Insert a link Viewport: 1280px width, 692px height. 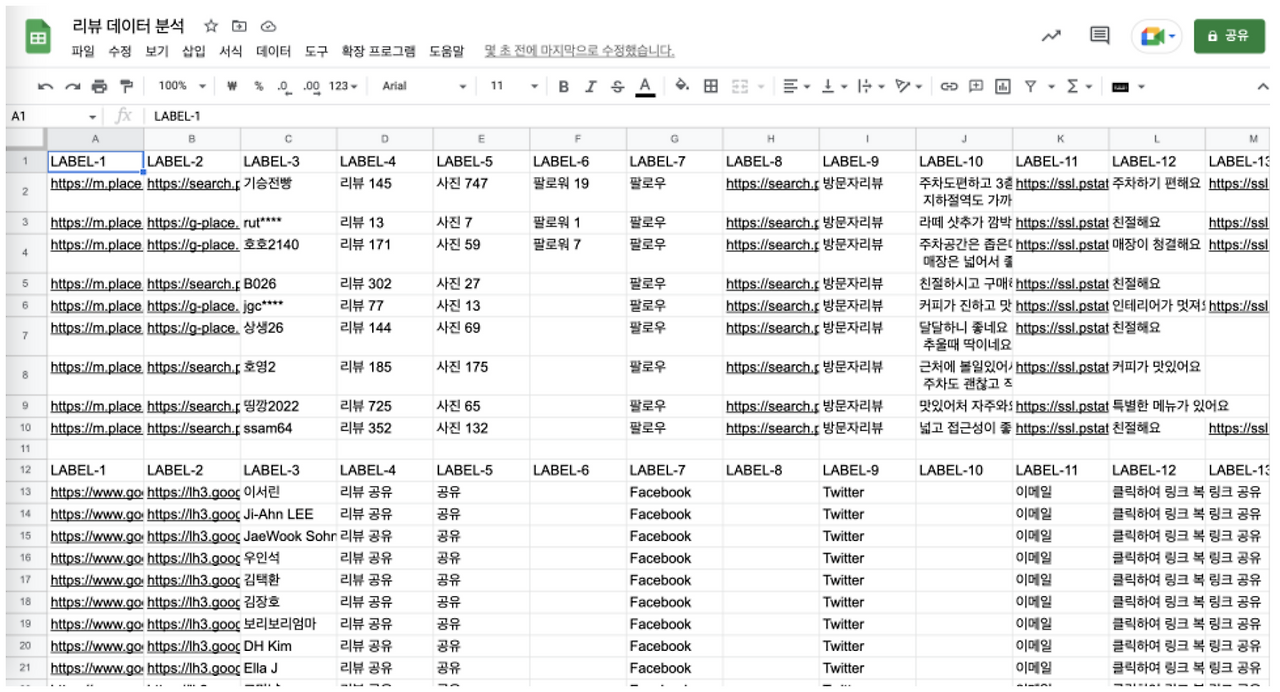[x=950, y=85]
